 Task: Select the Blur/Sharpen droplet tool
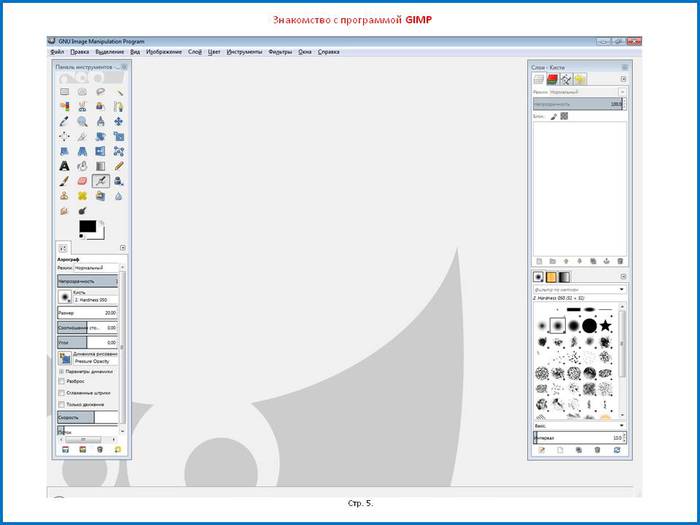[119, 196]
